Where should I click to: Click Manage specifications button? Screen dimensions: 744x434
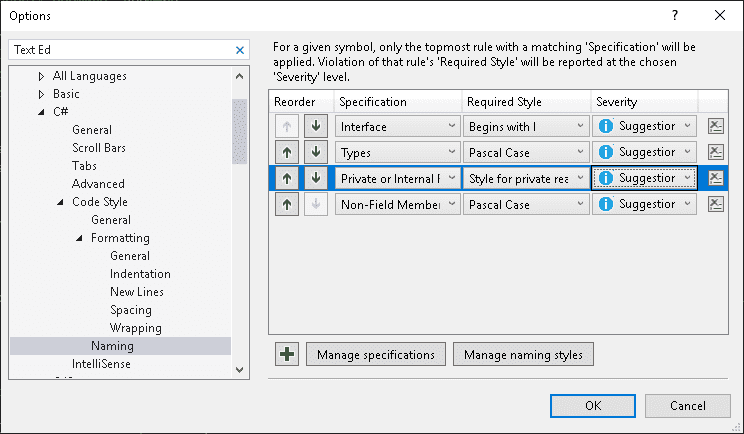[376, 354]
